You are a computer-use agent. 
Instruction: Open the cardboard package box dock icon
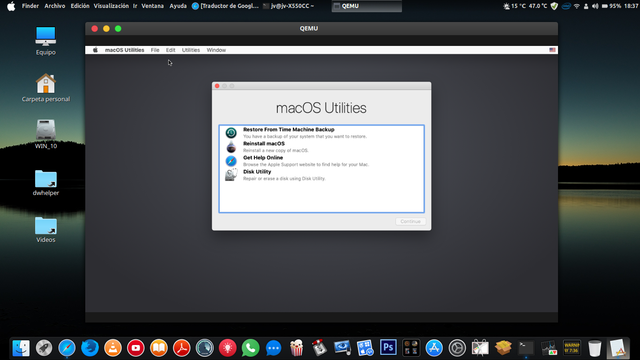coord(503,348)
